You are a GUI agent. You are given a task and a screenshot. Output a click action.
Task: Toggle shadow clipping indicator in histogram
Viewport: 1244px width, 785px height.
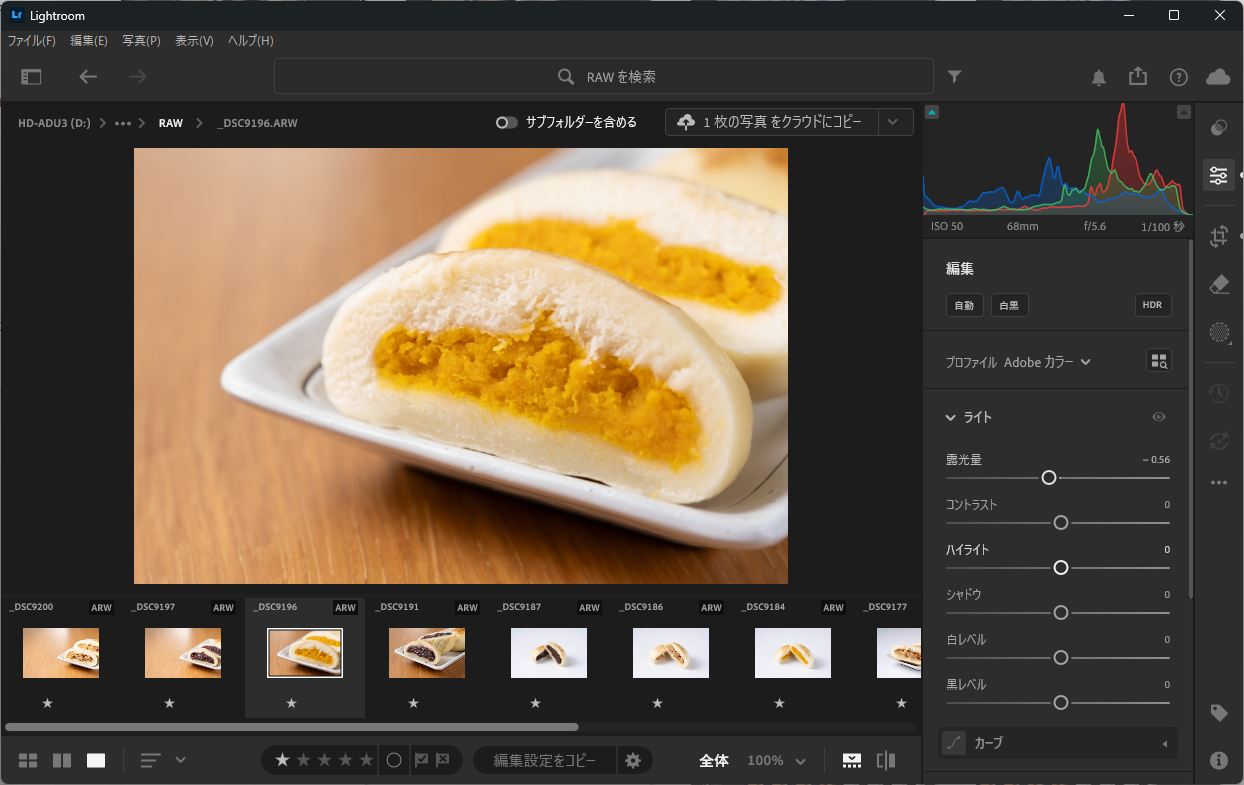point(932,112)
